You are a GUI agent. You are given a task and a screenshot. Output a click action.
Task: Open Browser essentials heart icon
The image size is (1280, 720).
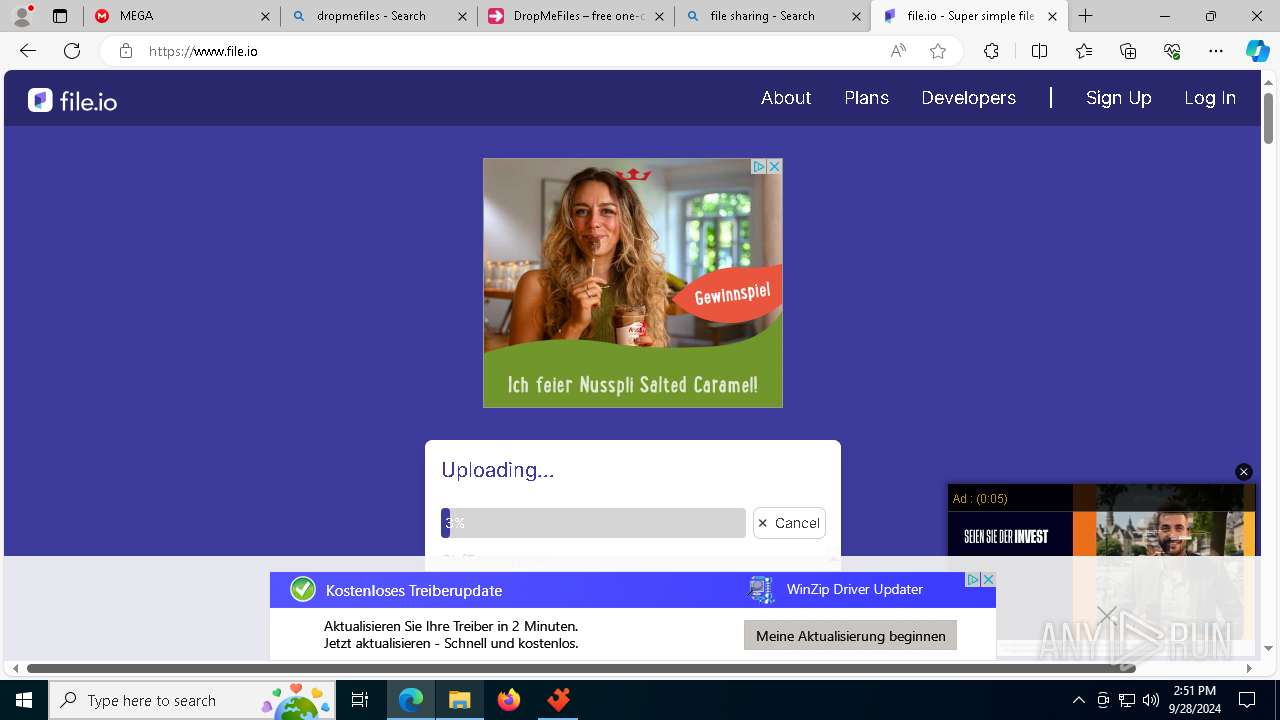click(x=1172, y=51)
